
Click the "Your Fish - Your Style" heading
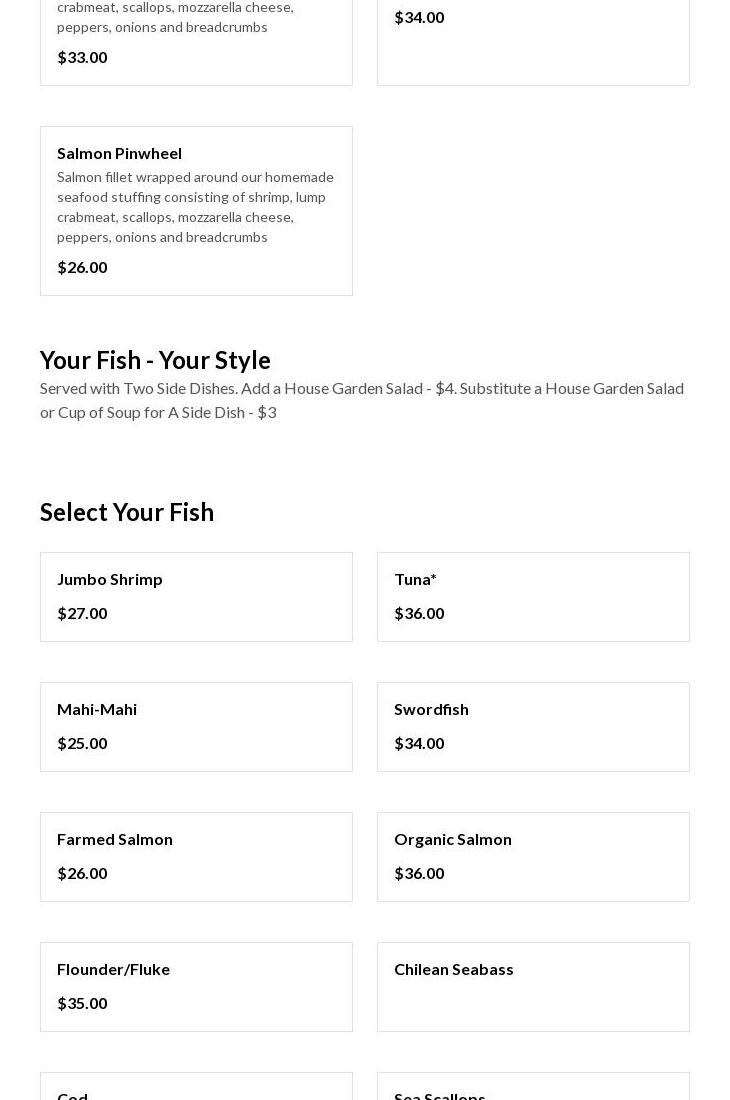(x=155, y=360)
